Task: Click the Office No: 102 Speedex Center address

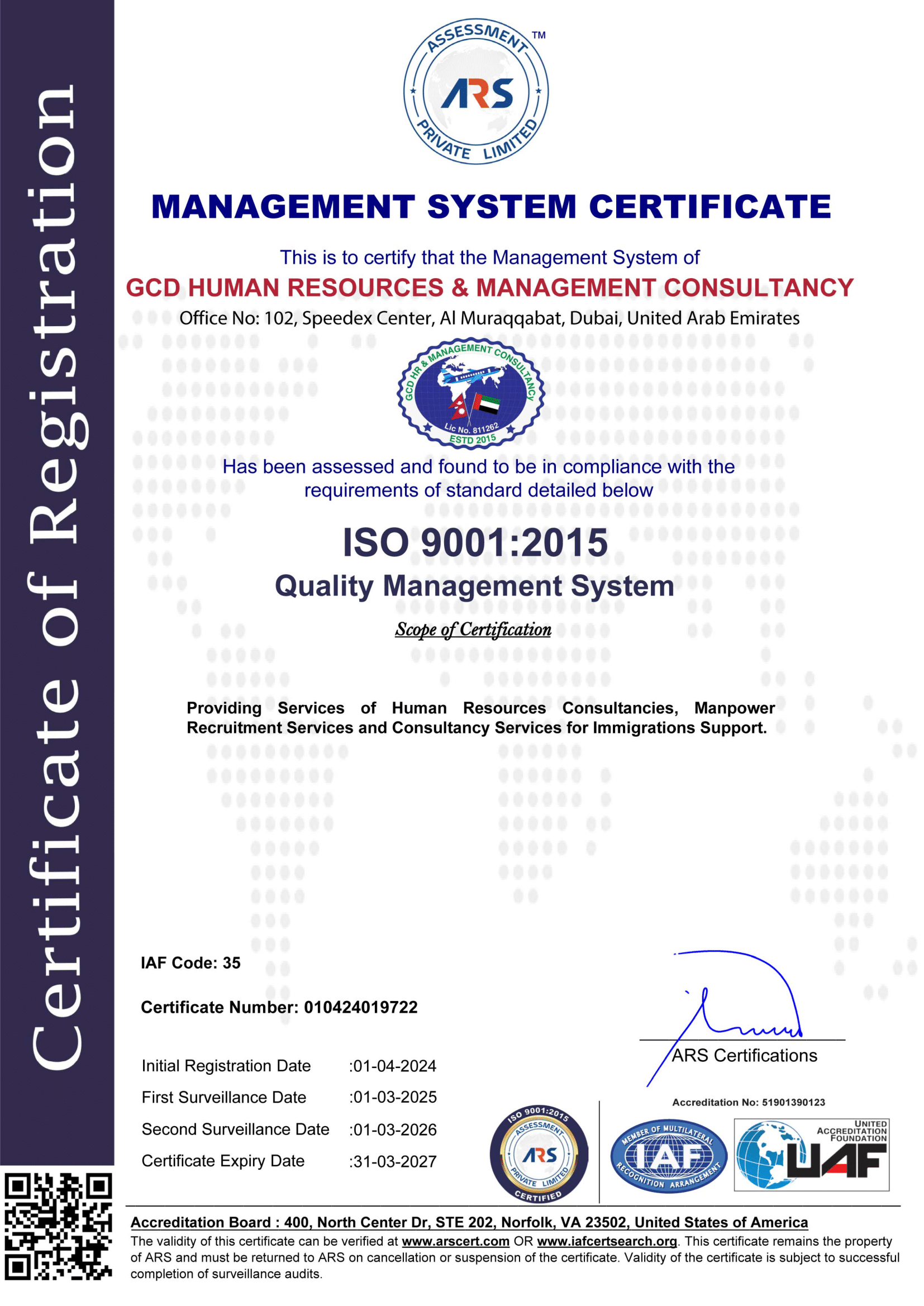Action: pos(489,318)
